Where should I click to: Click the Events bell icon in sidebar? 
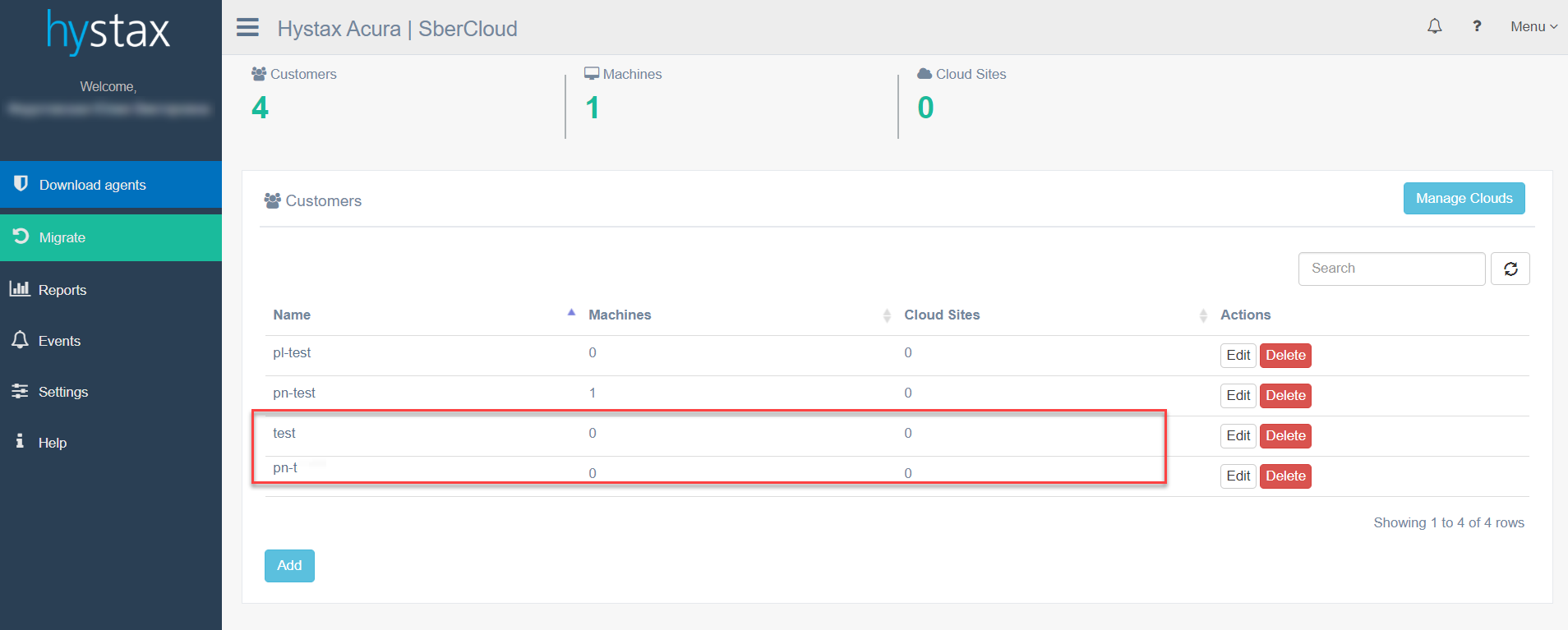[20, 339]
